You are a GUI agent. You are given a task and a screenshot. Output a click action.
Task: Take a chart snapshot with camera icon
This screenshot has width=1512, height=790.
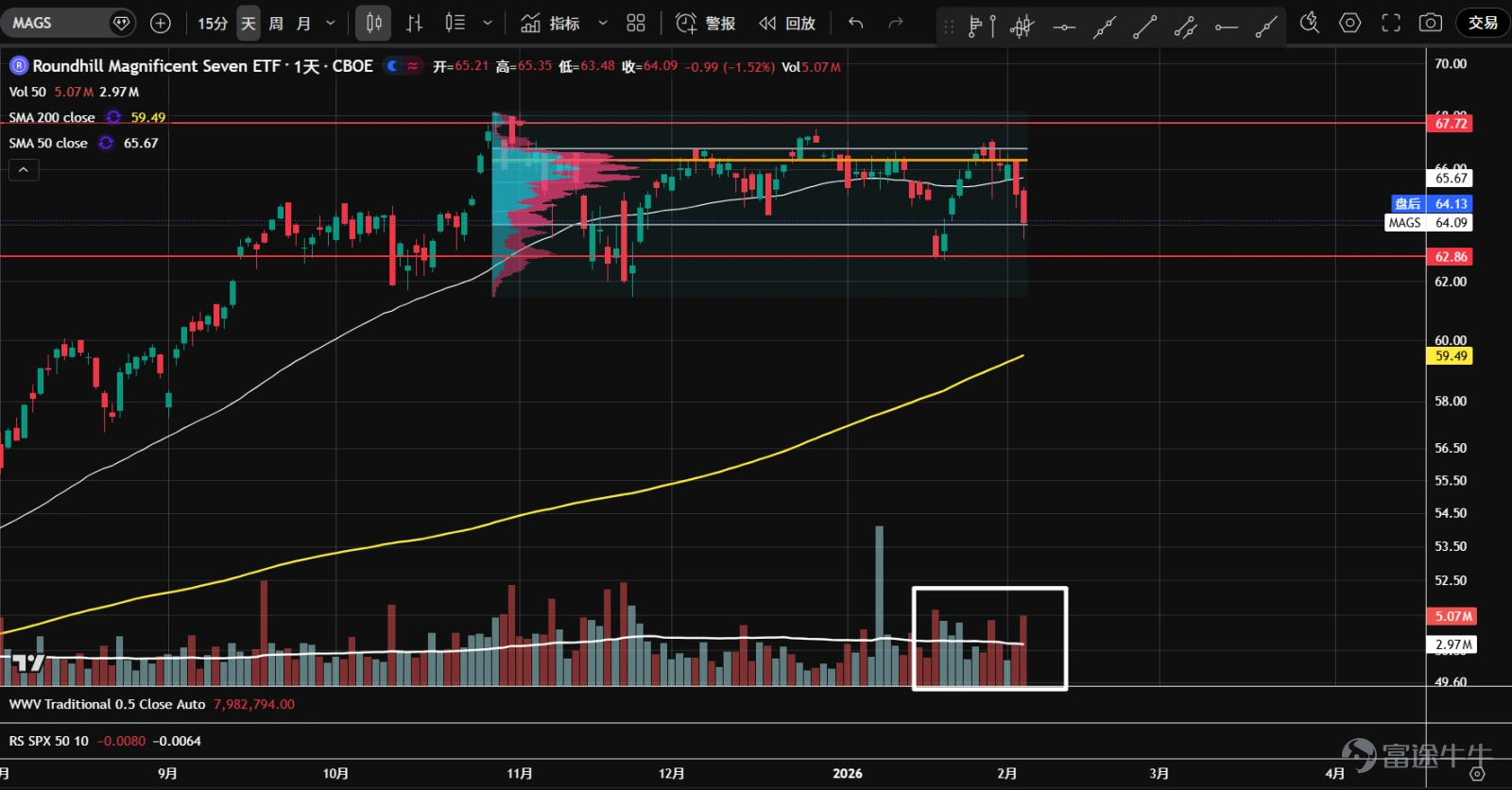pyautogui.click(x=1431, y=23)
